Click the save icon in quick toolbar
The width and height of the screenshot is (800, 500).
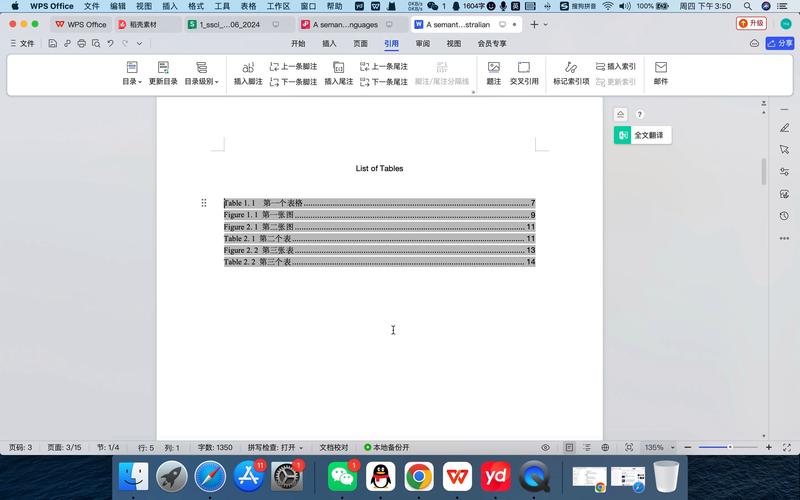tap(53, 43)
